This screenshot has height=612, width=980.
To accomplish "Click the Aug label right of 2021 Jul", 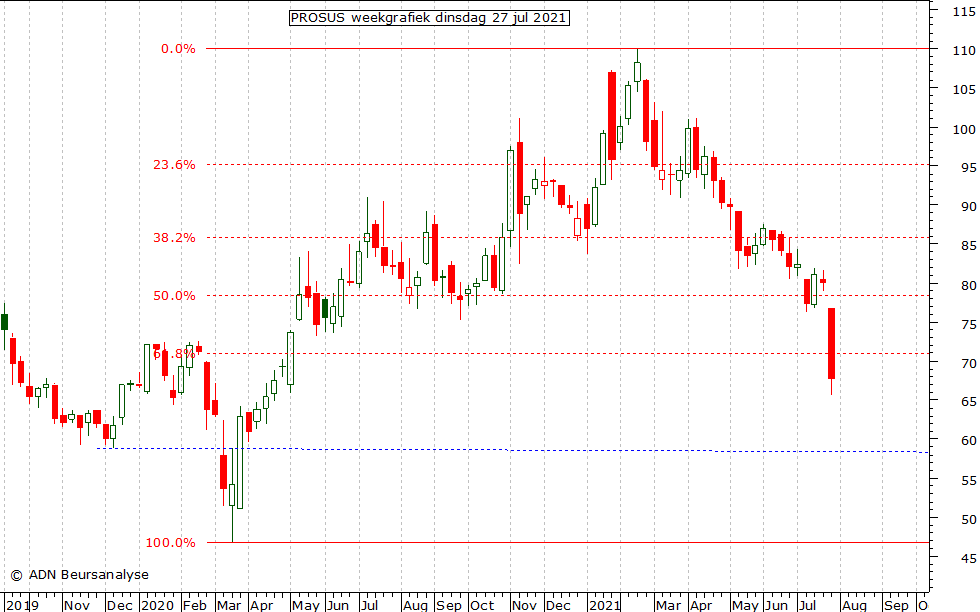I will 854,604.
